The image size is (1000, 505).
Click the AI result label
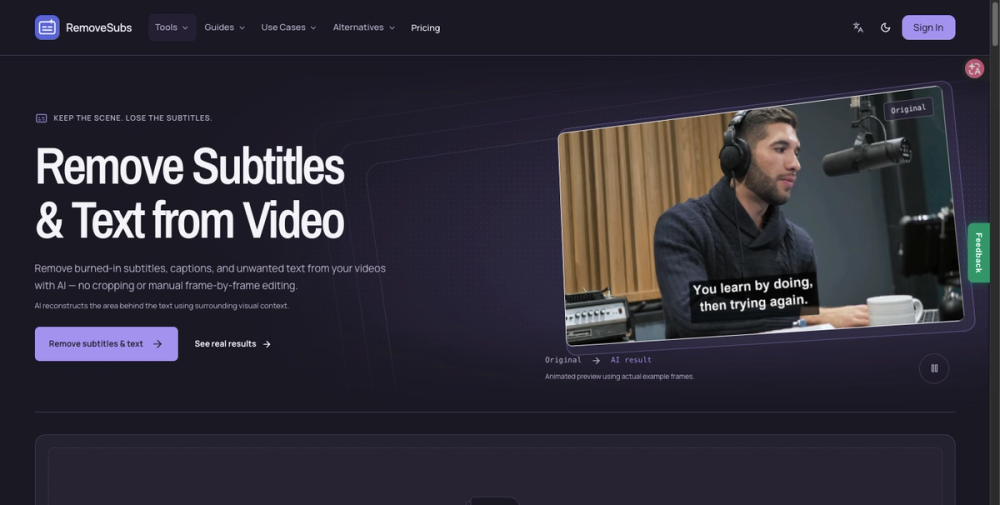click(631, 360)
